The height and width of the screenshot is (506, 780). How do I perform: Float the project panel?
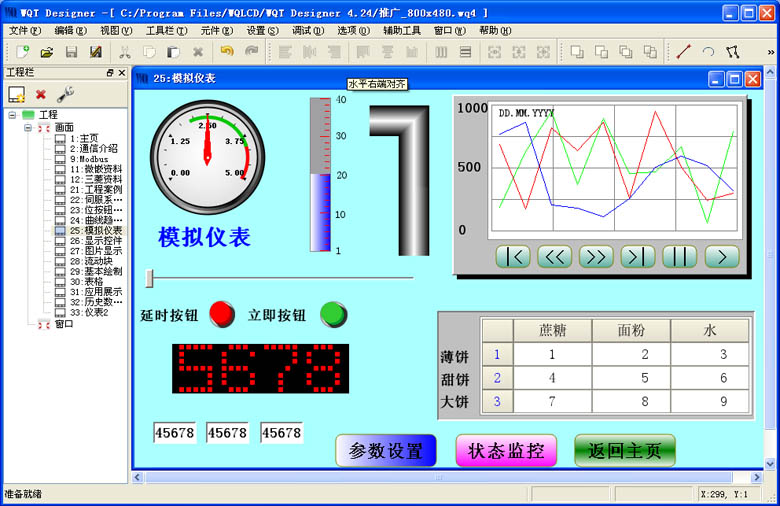[110, 73]
